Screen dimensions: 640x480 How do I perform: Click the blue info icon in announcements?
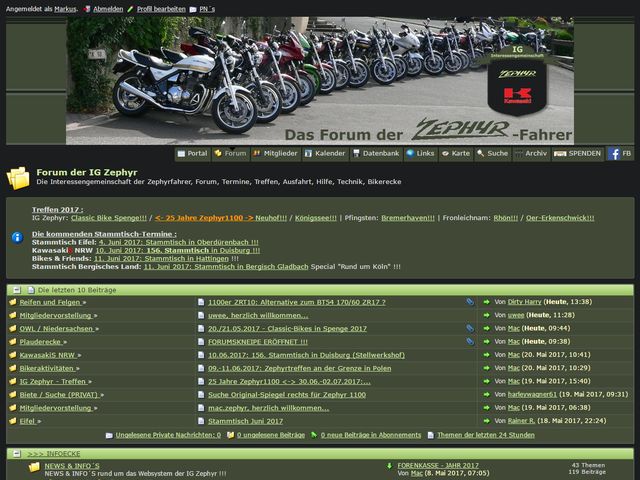click(x=17, y=238)
